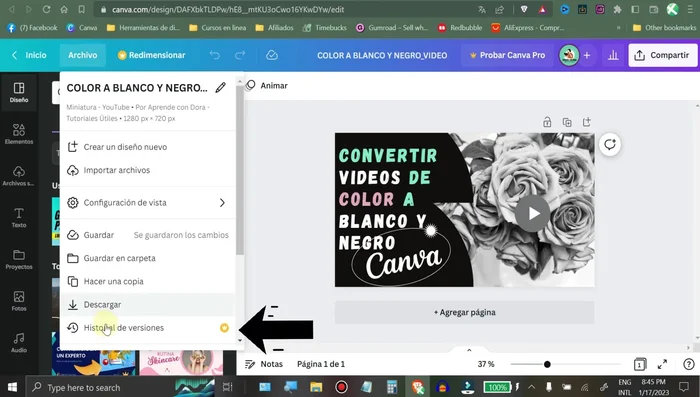The width and height of the screenshot is (700, 397).
Task: Open the Timebucks bookmark
Action: pyautogui.click(x=325, y=28)
